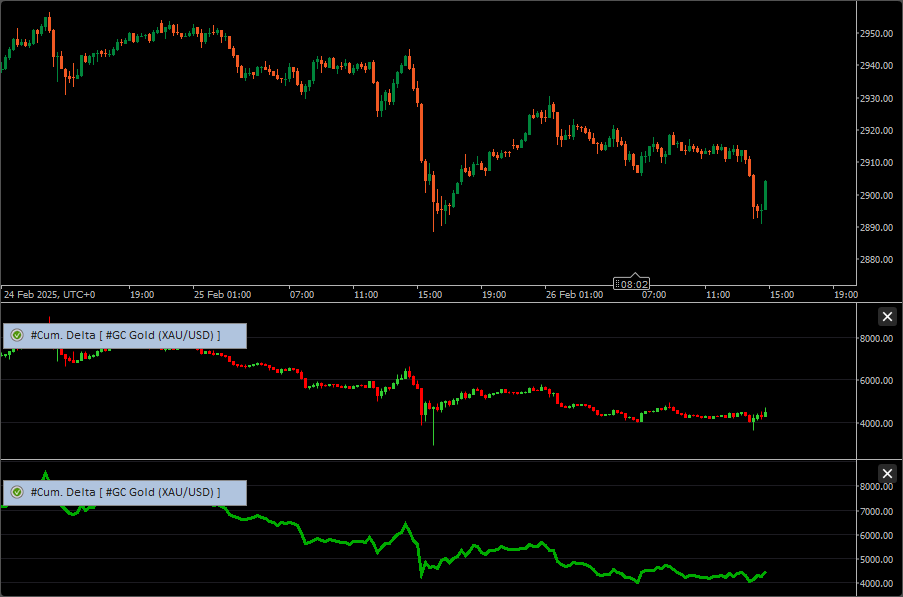The width and height of the screenshot is (903, 597).
Task: Toggle the green check icon in middle panel label
Action: pyautogui.click(x=17, y=335)
